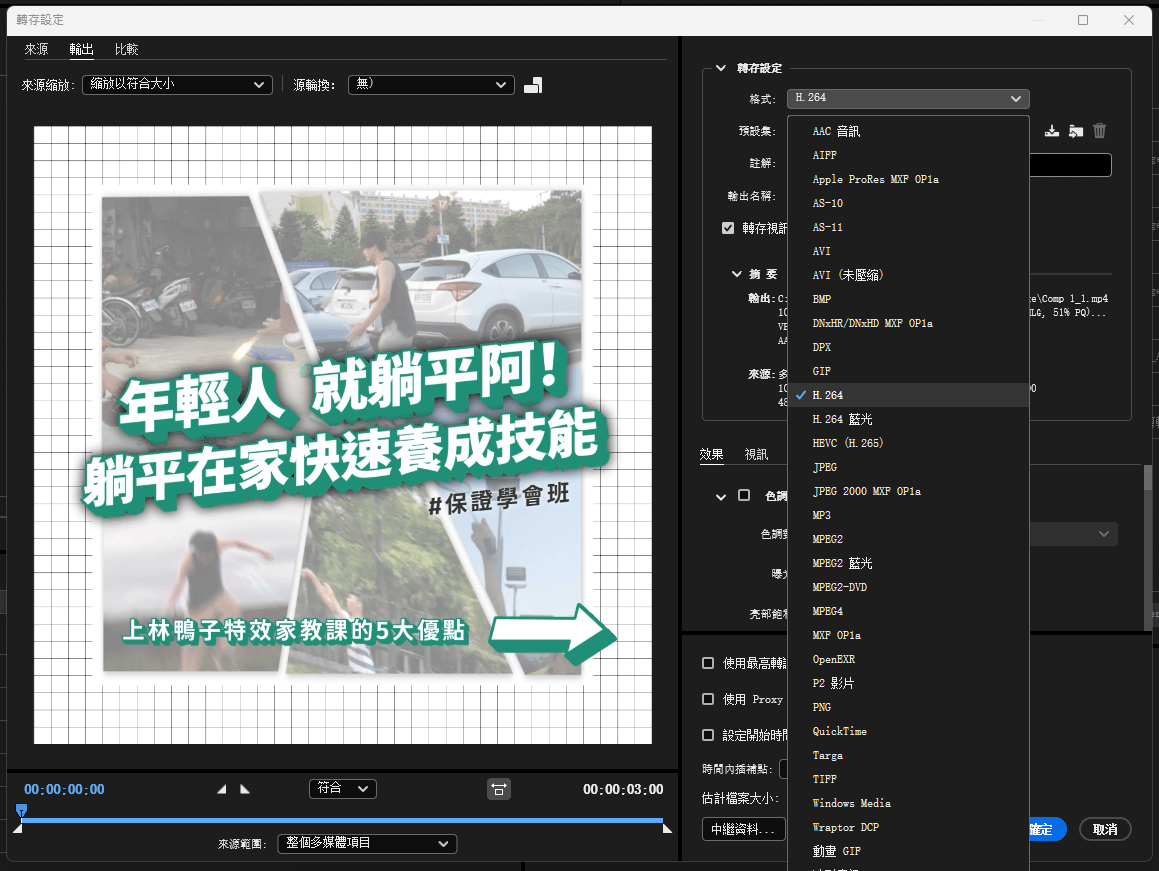Click the 中繼資料 button
The height and width of the screenshot is (871, 1159).
[x=743, y=829]
